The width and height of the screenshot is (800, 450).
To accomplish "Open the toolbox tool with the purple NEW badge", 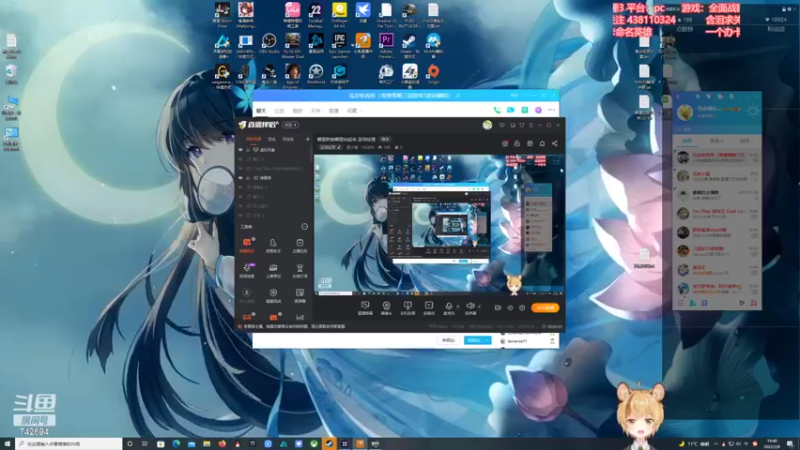I will click(x=247, y=270).
